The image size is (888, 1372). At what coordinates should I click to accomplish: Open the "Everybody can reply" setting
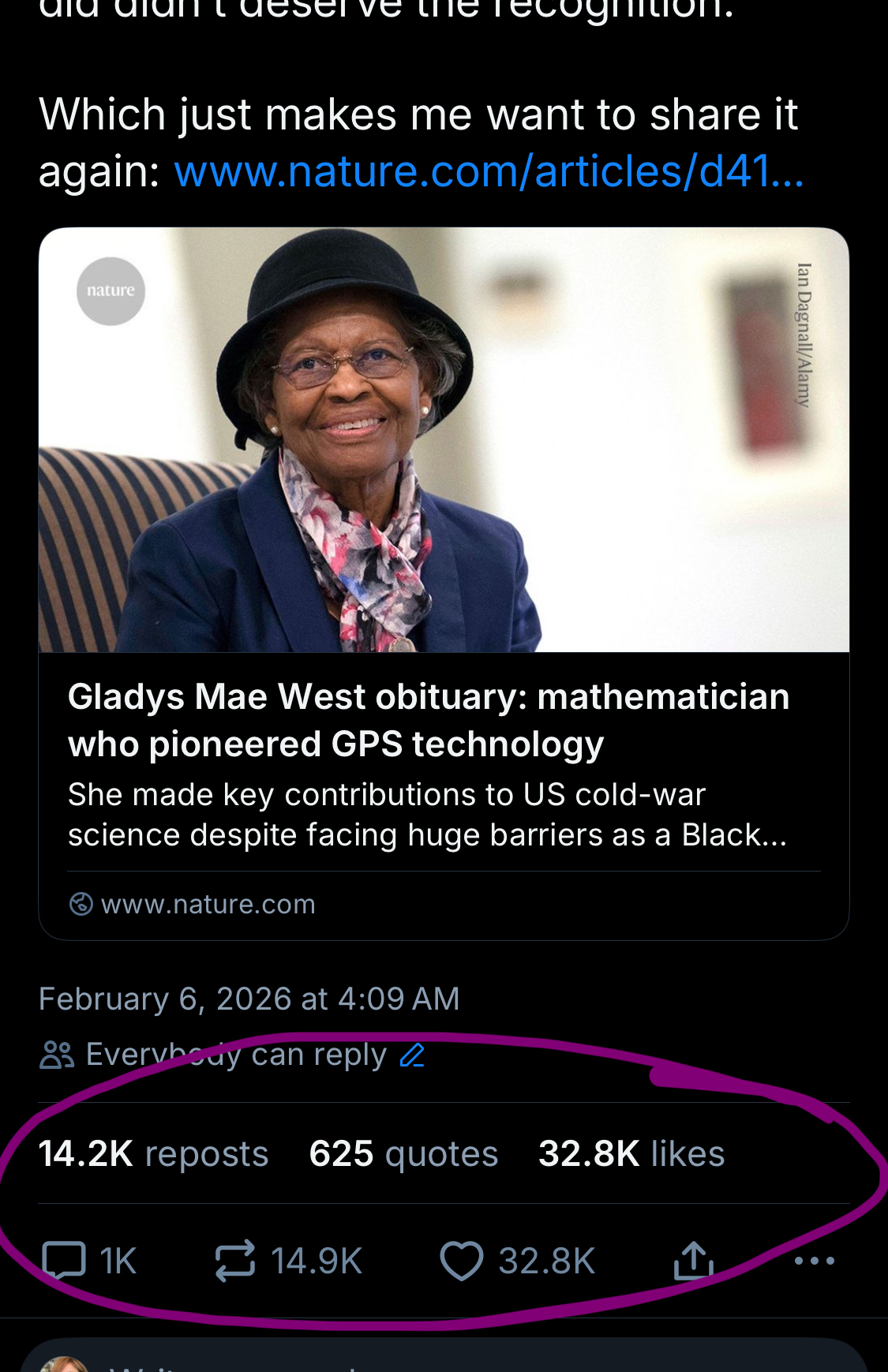(235, 1055)
